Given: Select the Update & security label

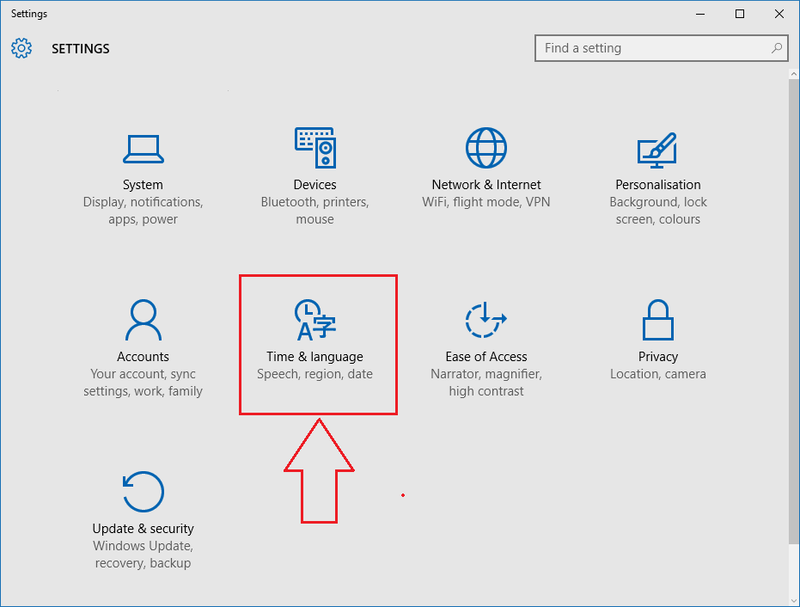Looking at the screenshot, I should pyautogui.click(x=143, y=528).
